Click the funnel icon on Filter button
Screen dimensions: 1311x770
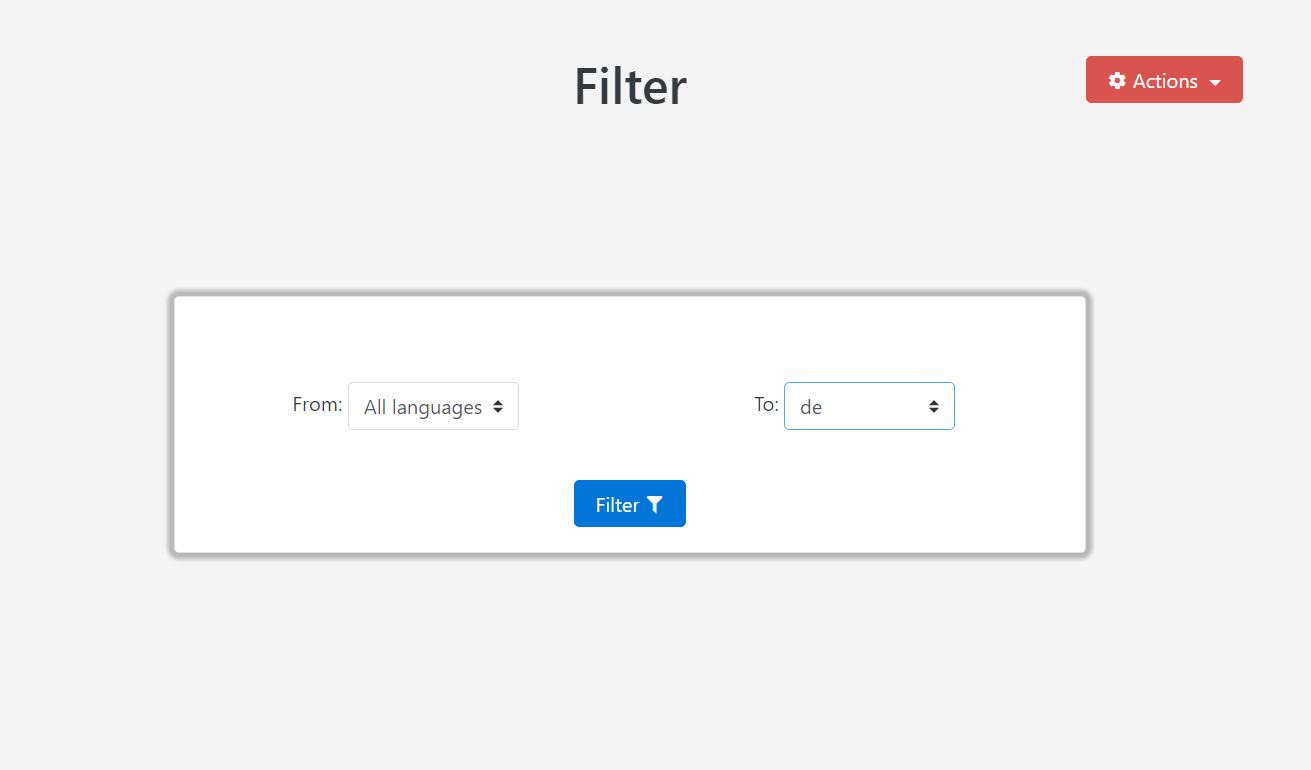tap(654, 505)
